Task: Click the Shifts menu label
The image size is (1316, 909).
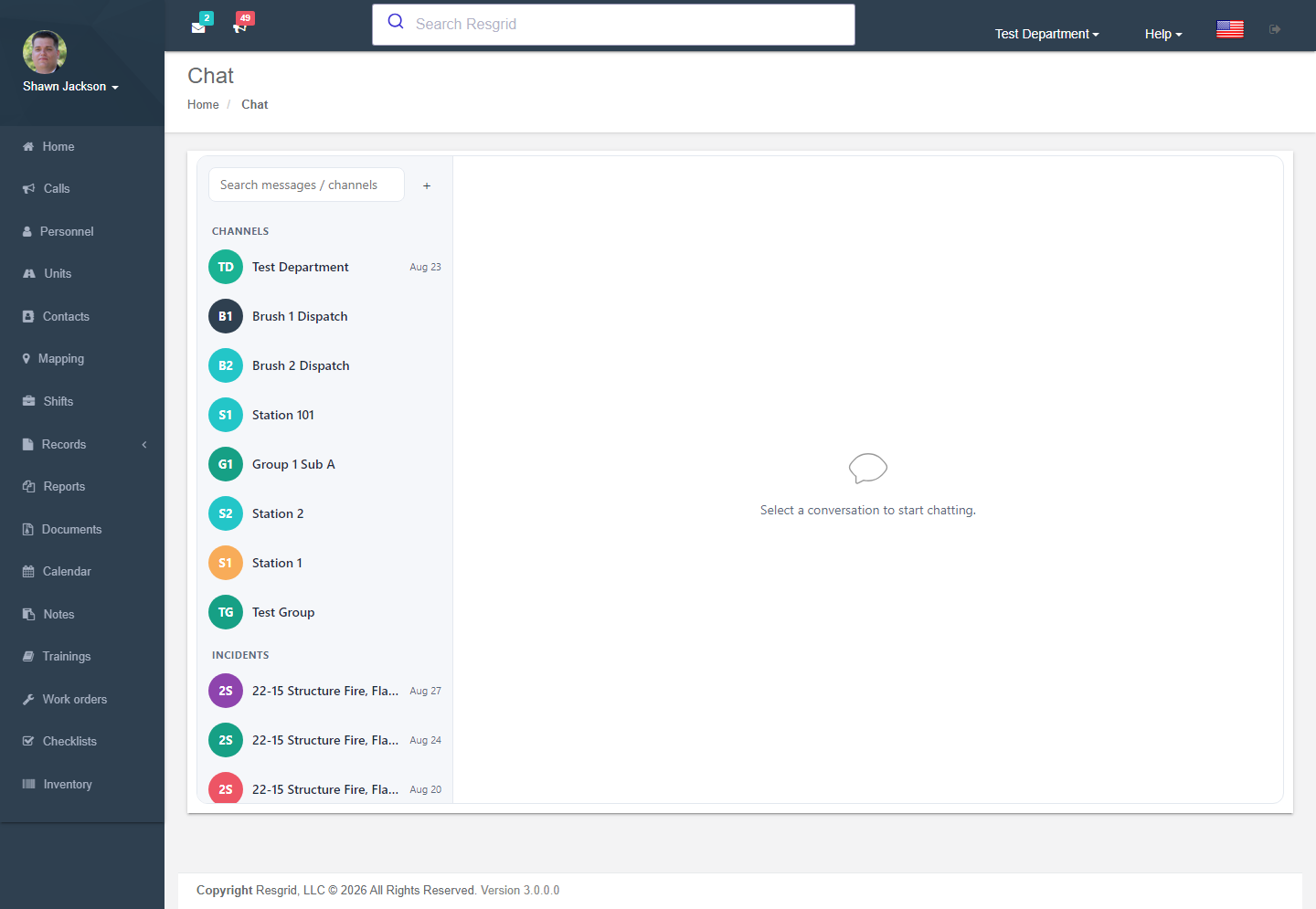Action: click(x=58, y=402)
